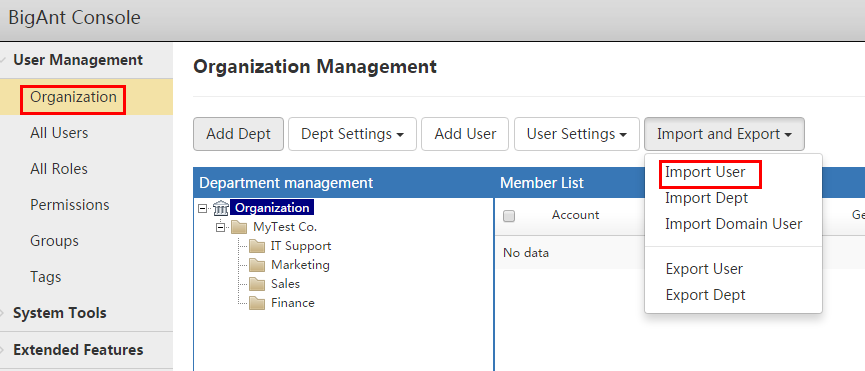Select the MyTest Co. department label
This screenshot has width=865, height=371.
click(285, 227)
